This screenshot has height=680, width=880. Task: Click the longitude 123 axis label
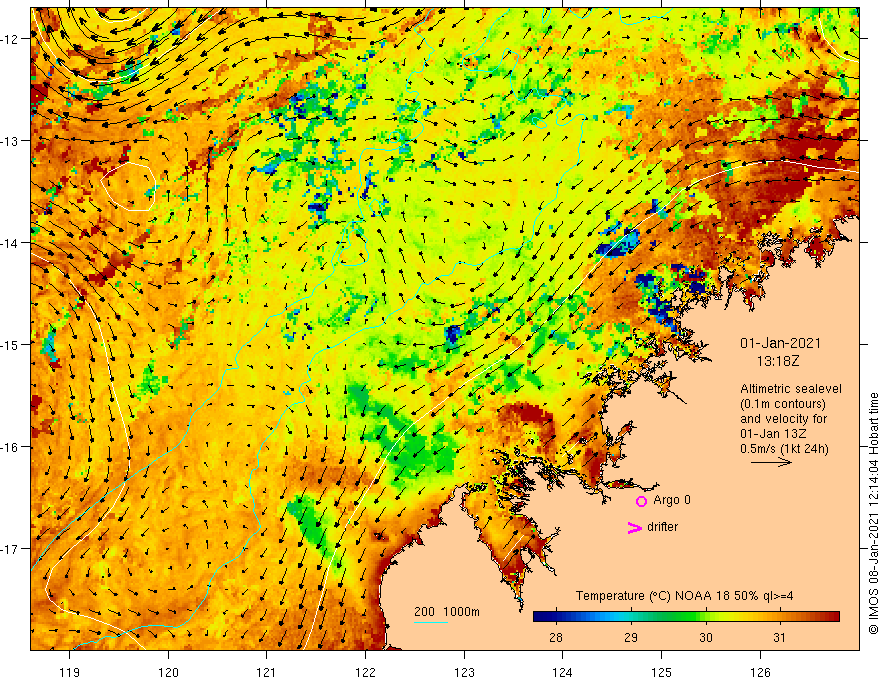tap(464, 672)
